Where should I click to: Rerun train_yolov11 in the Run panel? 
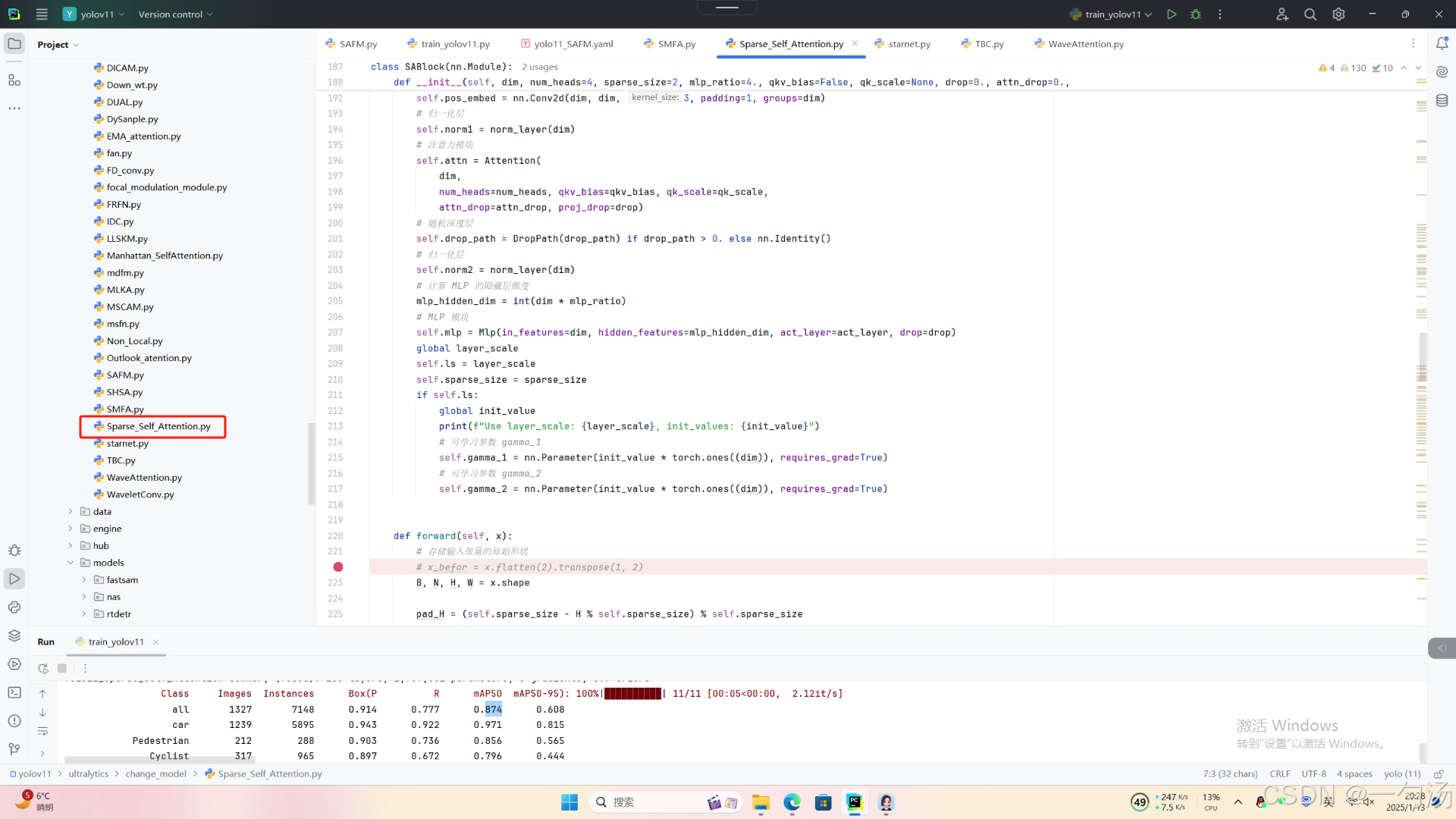coord(43,668)
